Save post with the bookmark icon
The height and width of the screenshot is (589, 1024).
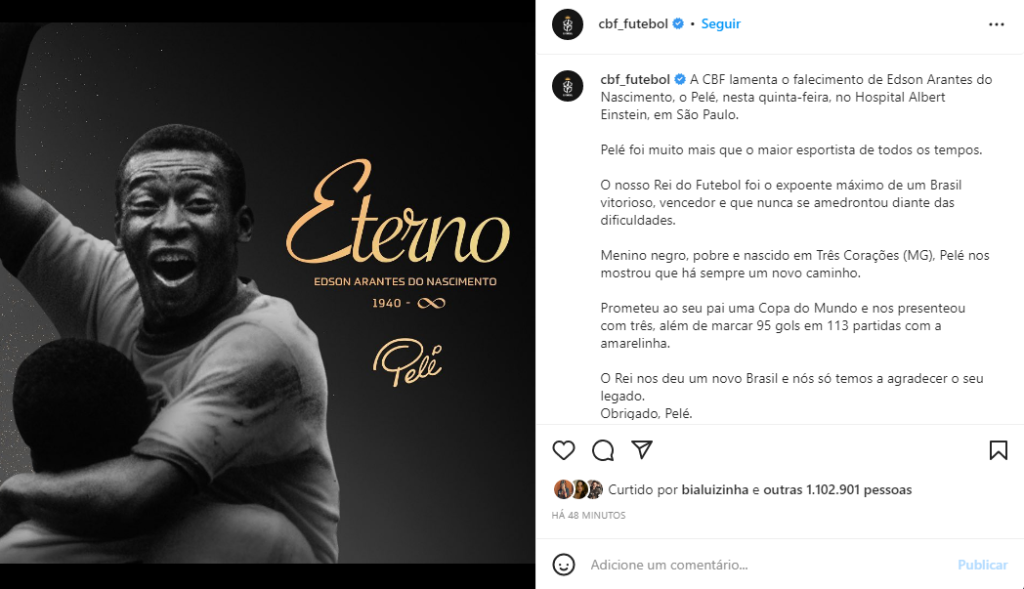click(998, 450)
